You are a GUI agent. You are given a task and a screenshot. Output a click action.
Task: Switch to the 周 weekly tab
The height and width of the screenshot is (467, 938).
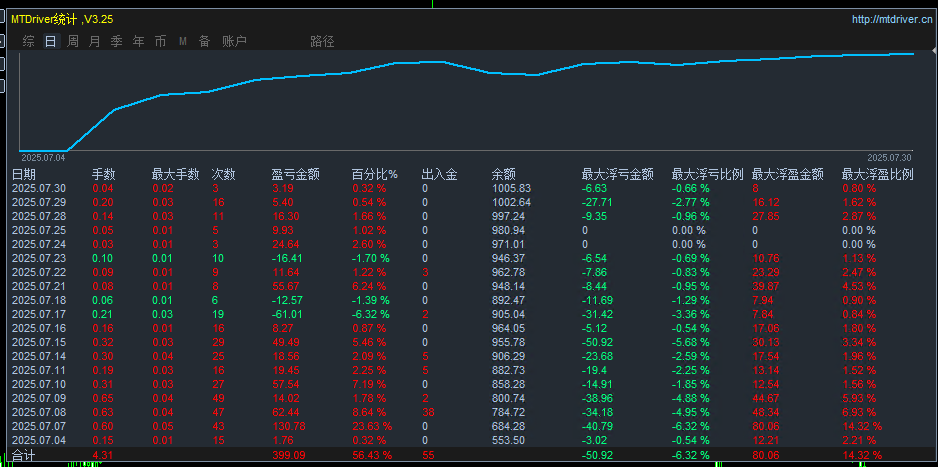[72, 41]
